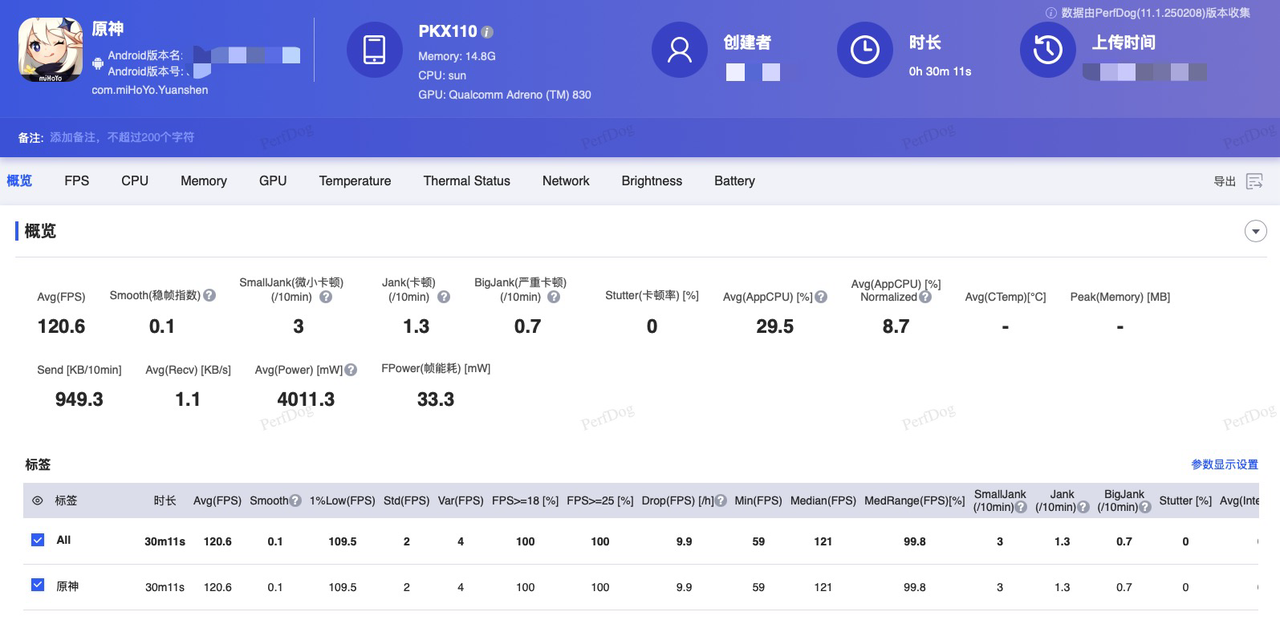Click the 备注 note input field

(x=122, y=137)
